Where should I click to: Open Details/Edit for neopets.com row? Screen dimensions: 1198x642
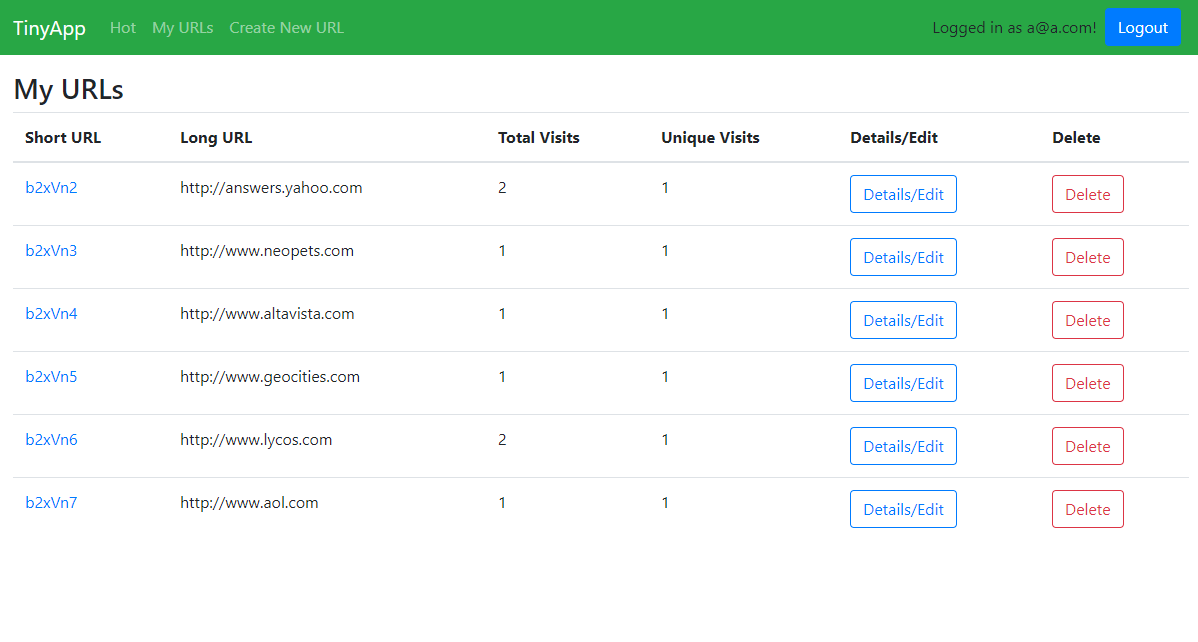tap(903, 258)
